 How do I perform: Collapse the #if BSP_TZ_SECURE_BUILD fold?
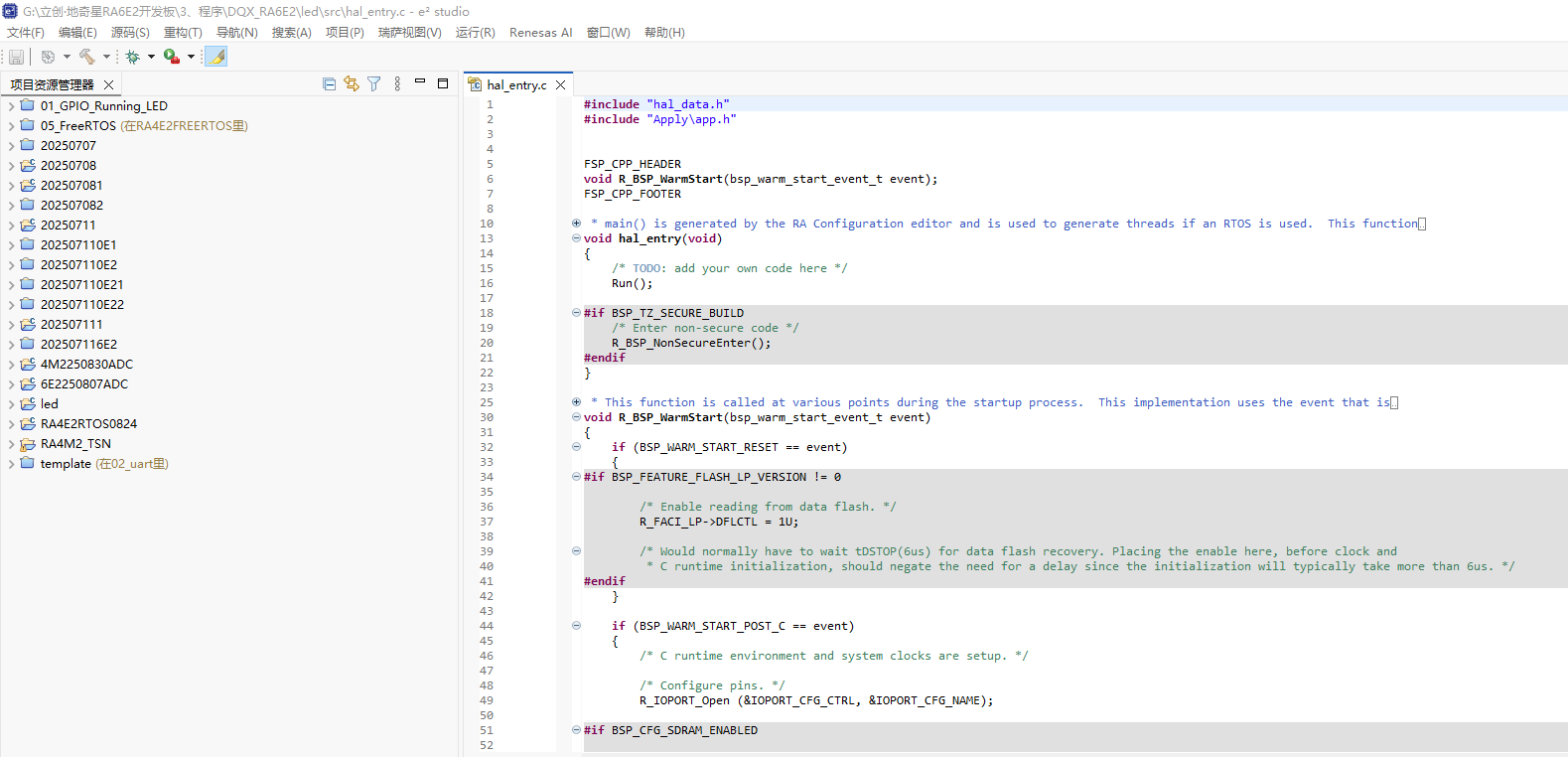(576, 313)
